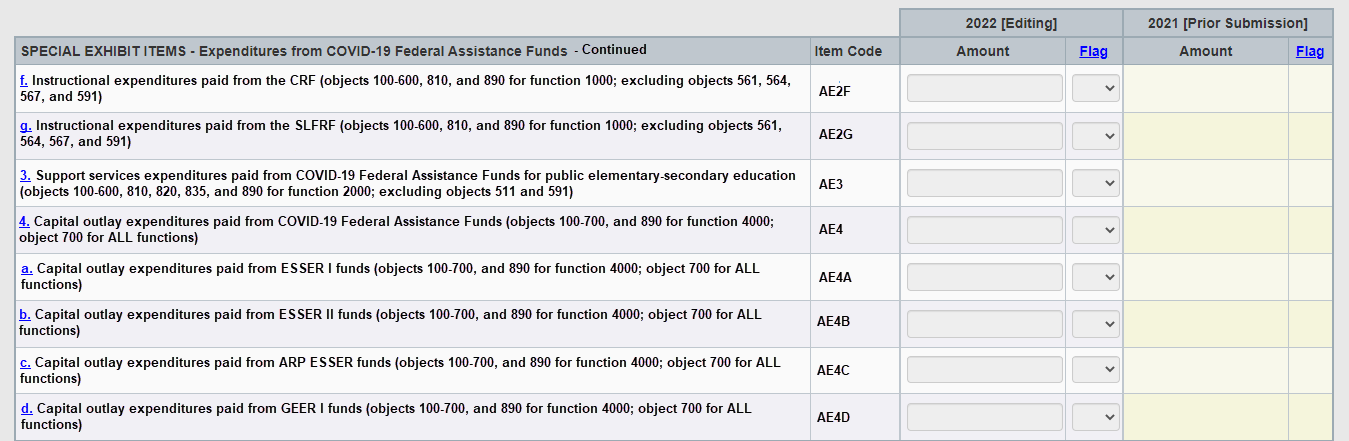Click the 2022 Flag column header link
The width and height of the screenshot is (1349, 441).
click(1093, 51)
